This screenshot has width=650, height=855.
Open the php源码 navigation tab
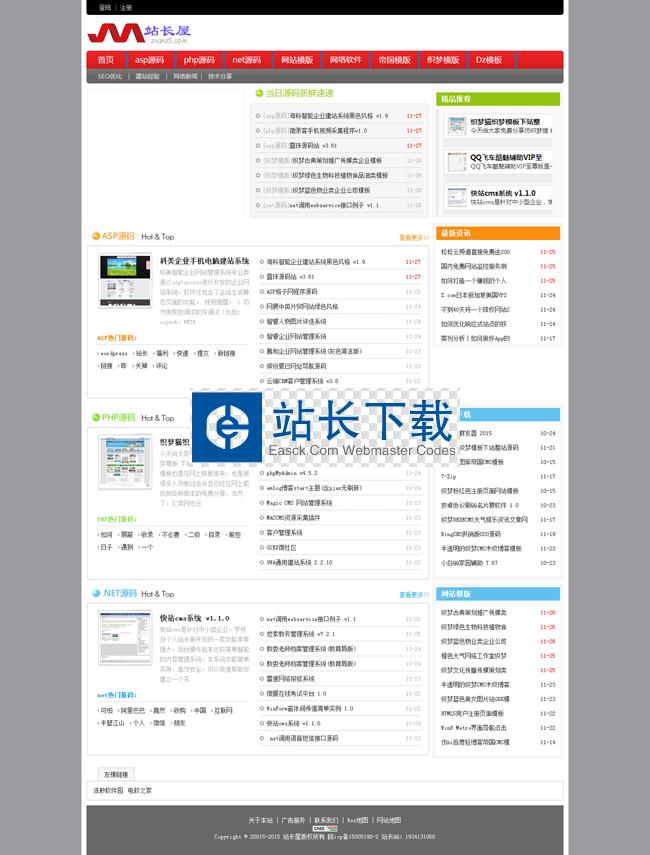[x=199, y=60]
